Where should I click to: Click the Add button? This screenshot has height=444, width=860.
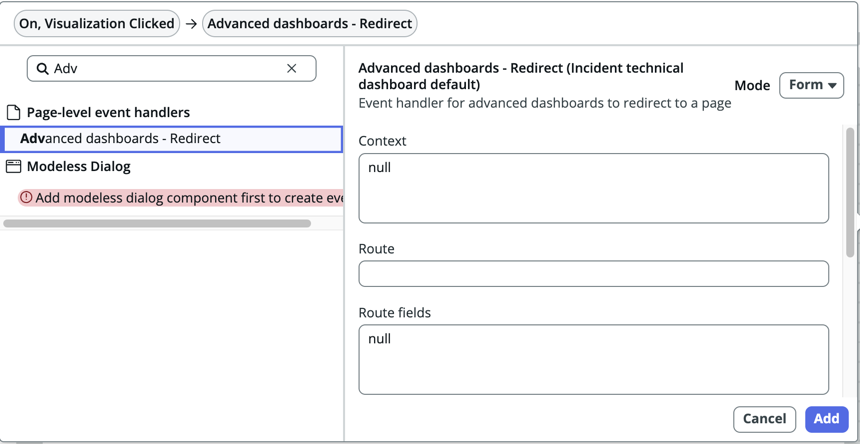826,419
